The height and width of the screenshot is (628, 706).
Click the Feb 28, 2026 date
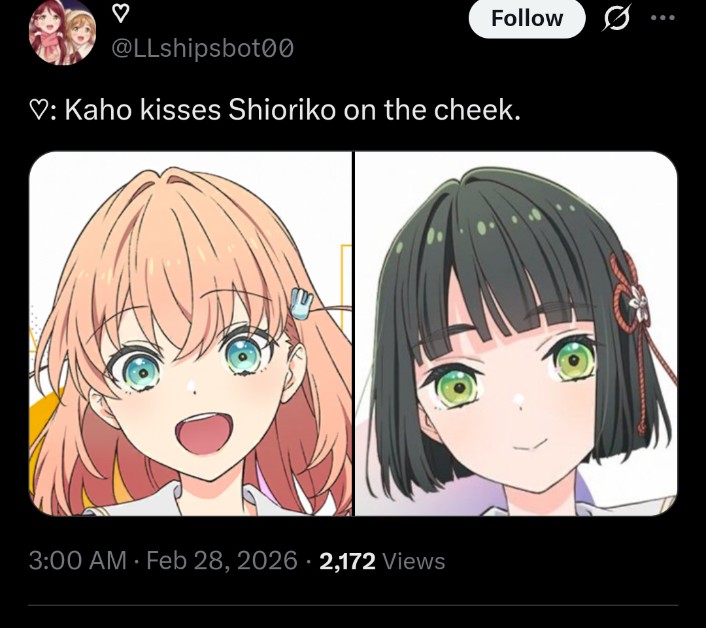[222, 561]
